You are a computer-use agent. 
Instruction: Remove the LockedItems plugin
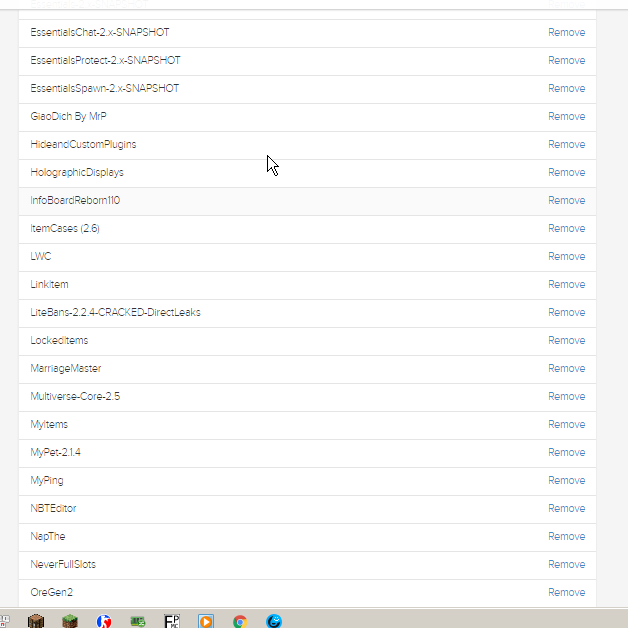566,341
